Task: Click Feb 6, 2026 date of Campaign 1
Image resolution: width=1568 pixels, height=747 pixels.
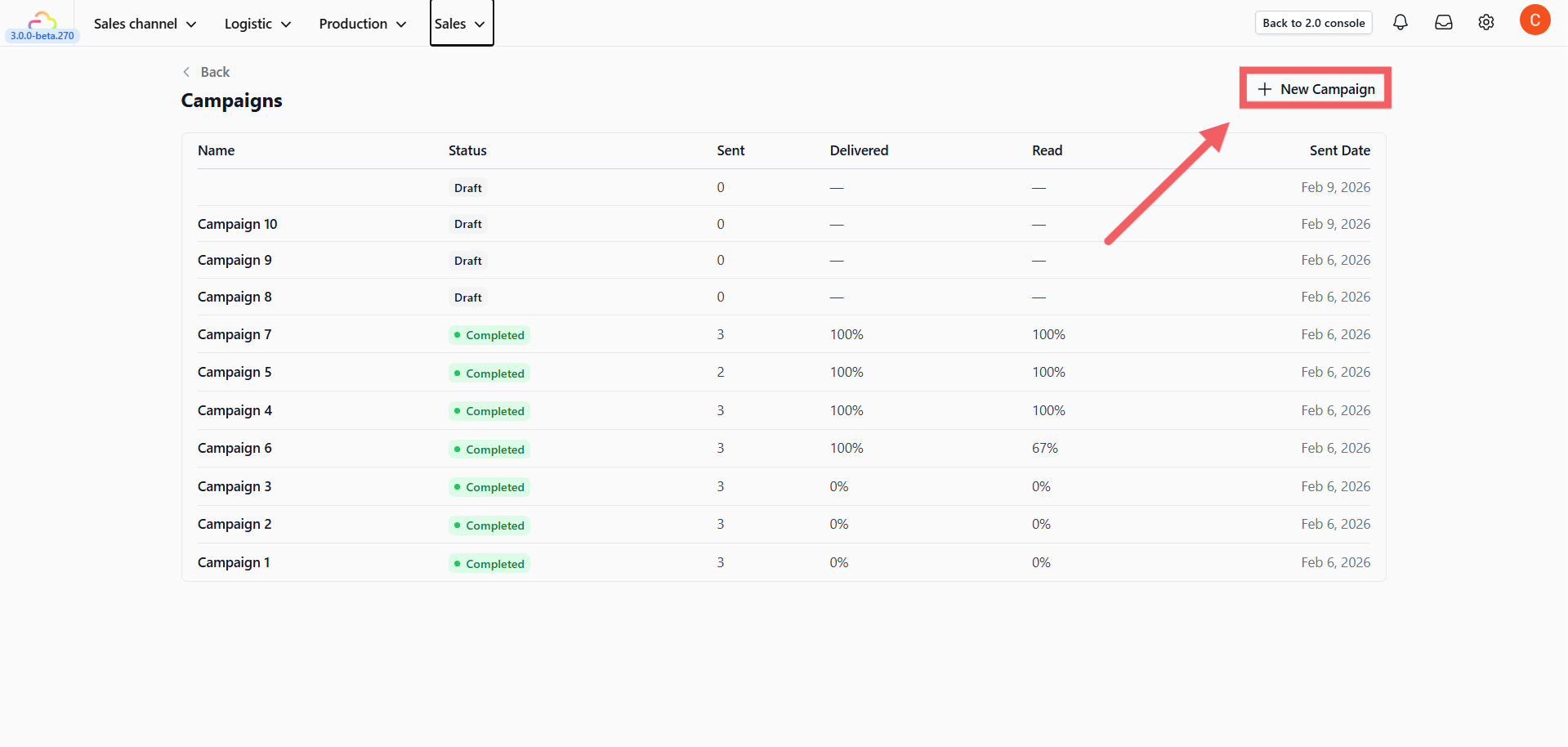Action: 1336,562
